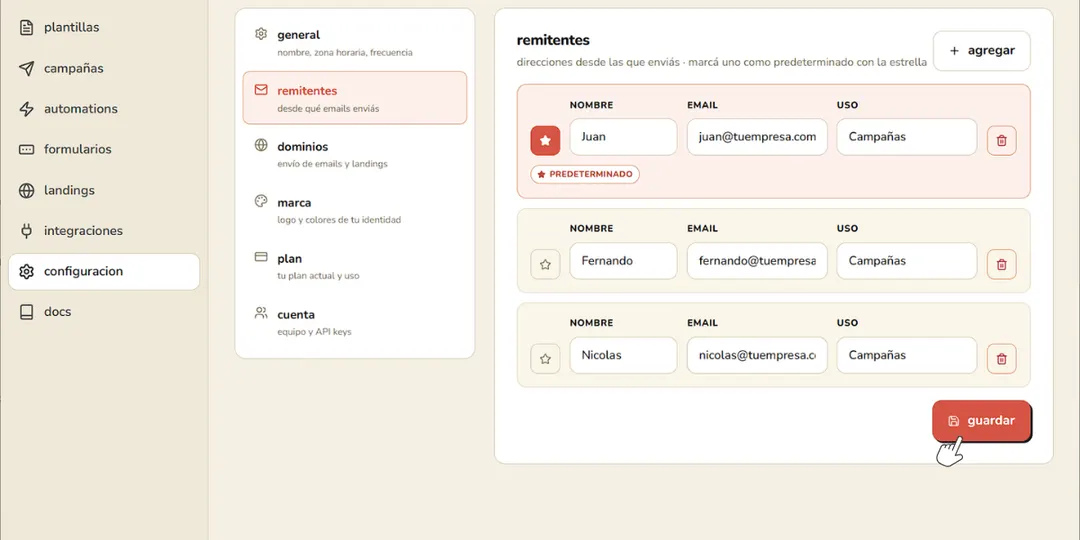Click the landings globe icon

26,190
